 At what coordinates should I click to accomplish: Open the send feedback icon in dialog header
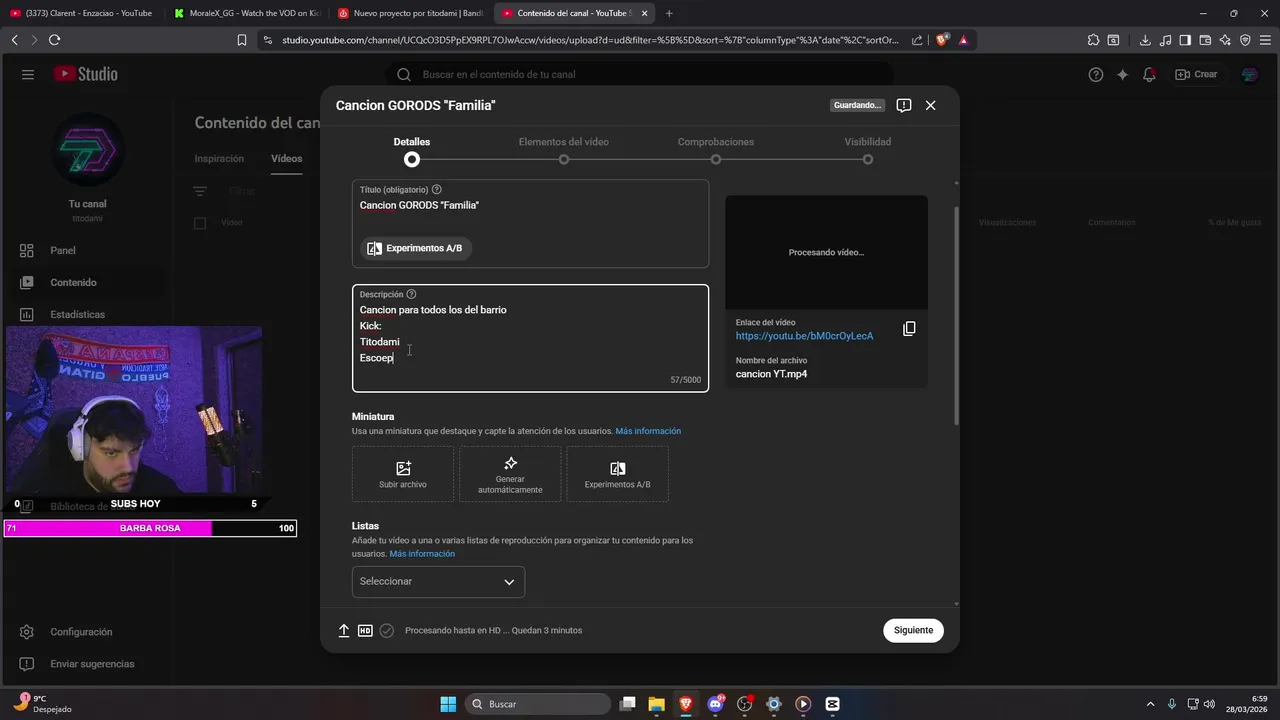(x=903, y=105)
